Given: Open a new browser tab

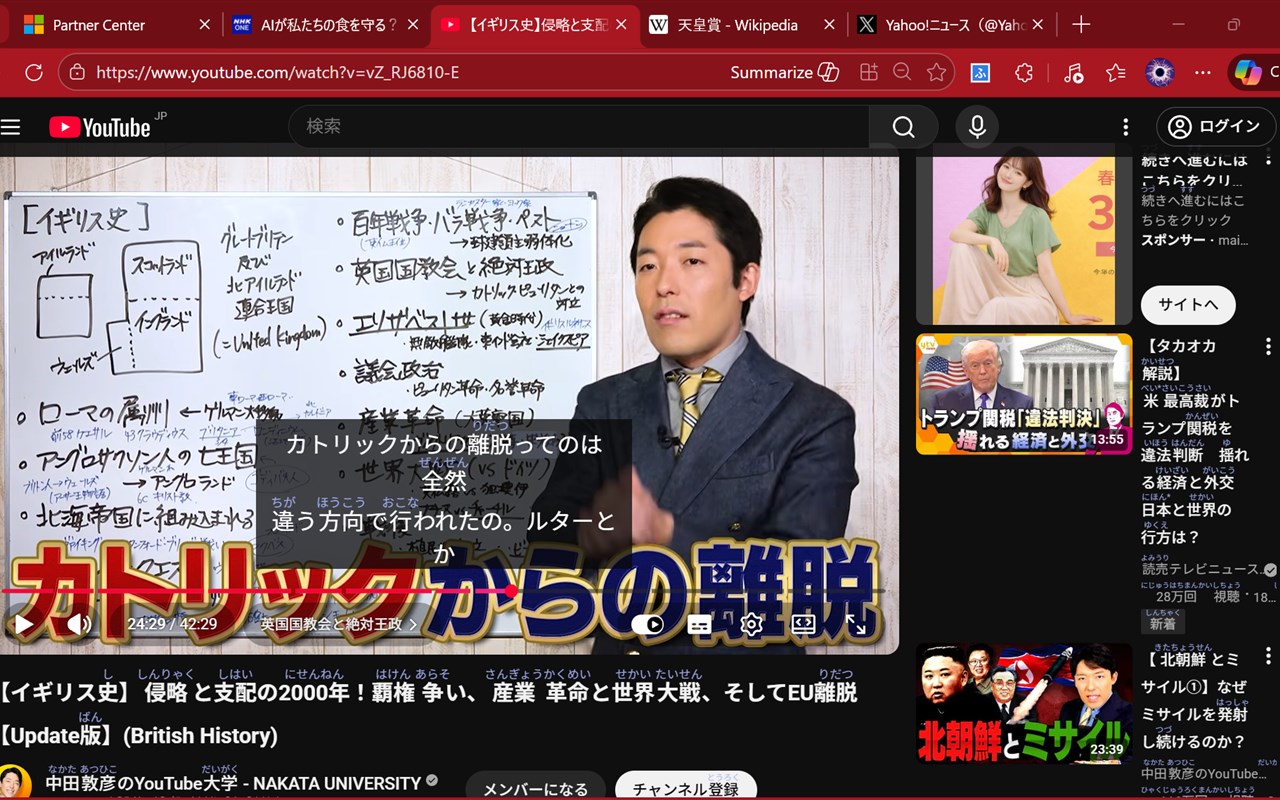Looking at the screenshot, I should [x=1080, y=25].
